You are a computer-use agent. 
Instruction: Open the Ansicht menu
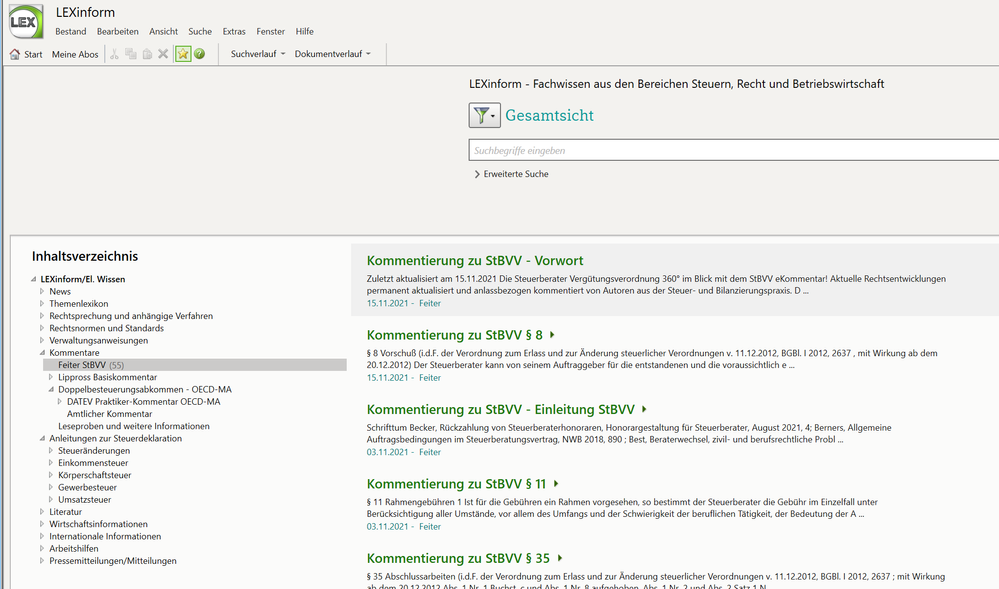tap(164, 31)
